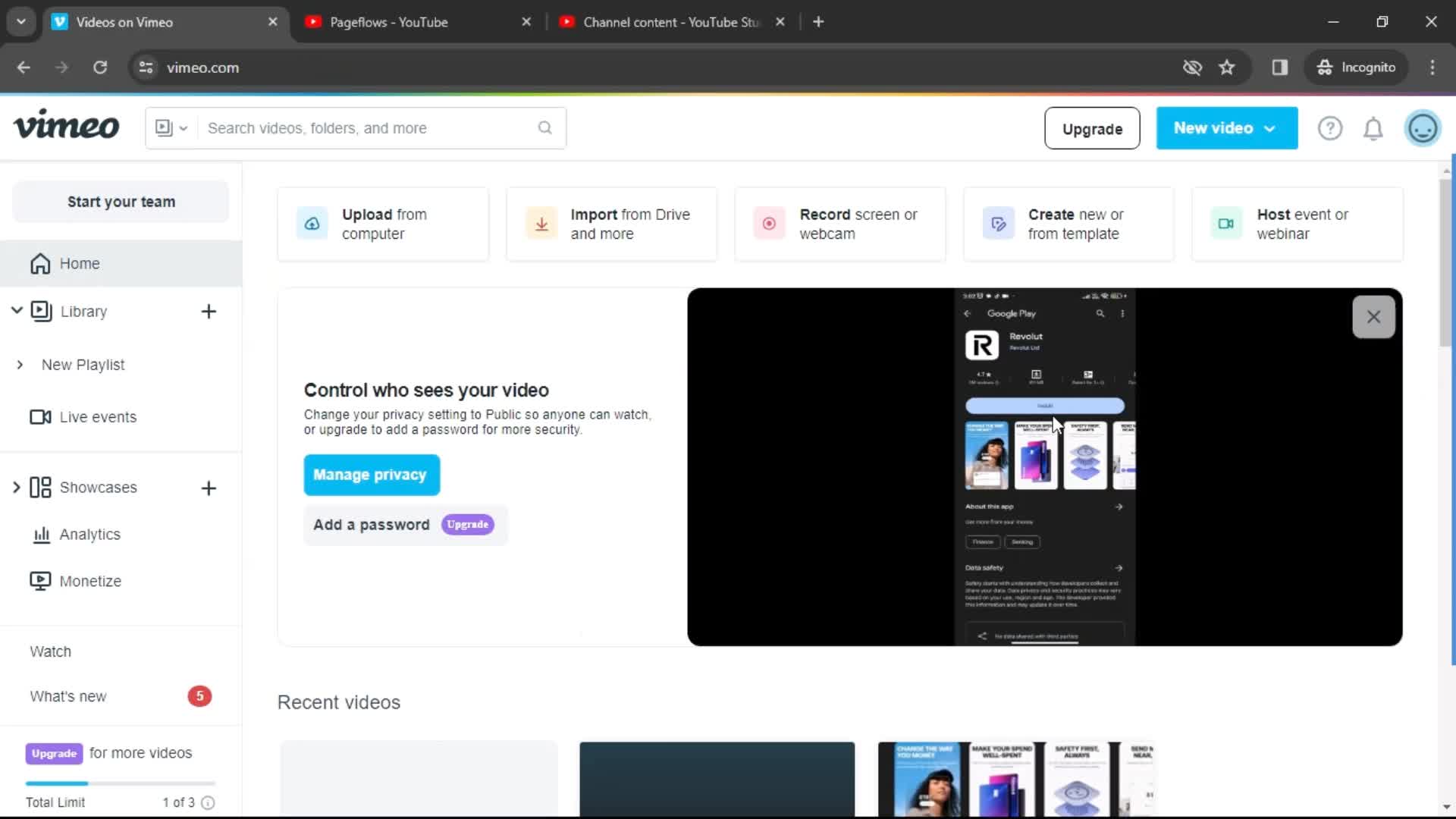Click the Analytics sidebar icon
This screenshot has width=1456, height=819.
(40, 534)
